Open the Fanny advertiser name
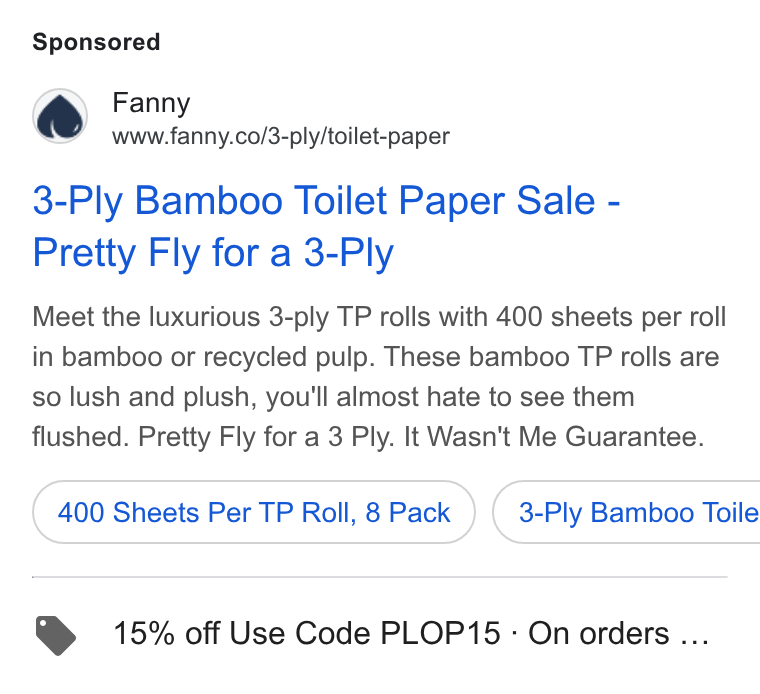The height and width of the screenshot is (694, 760). (x=151, y=103)
